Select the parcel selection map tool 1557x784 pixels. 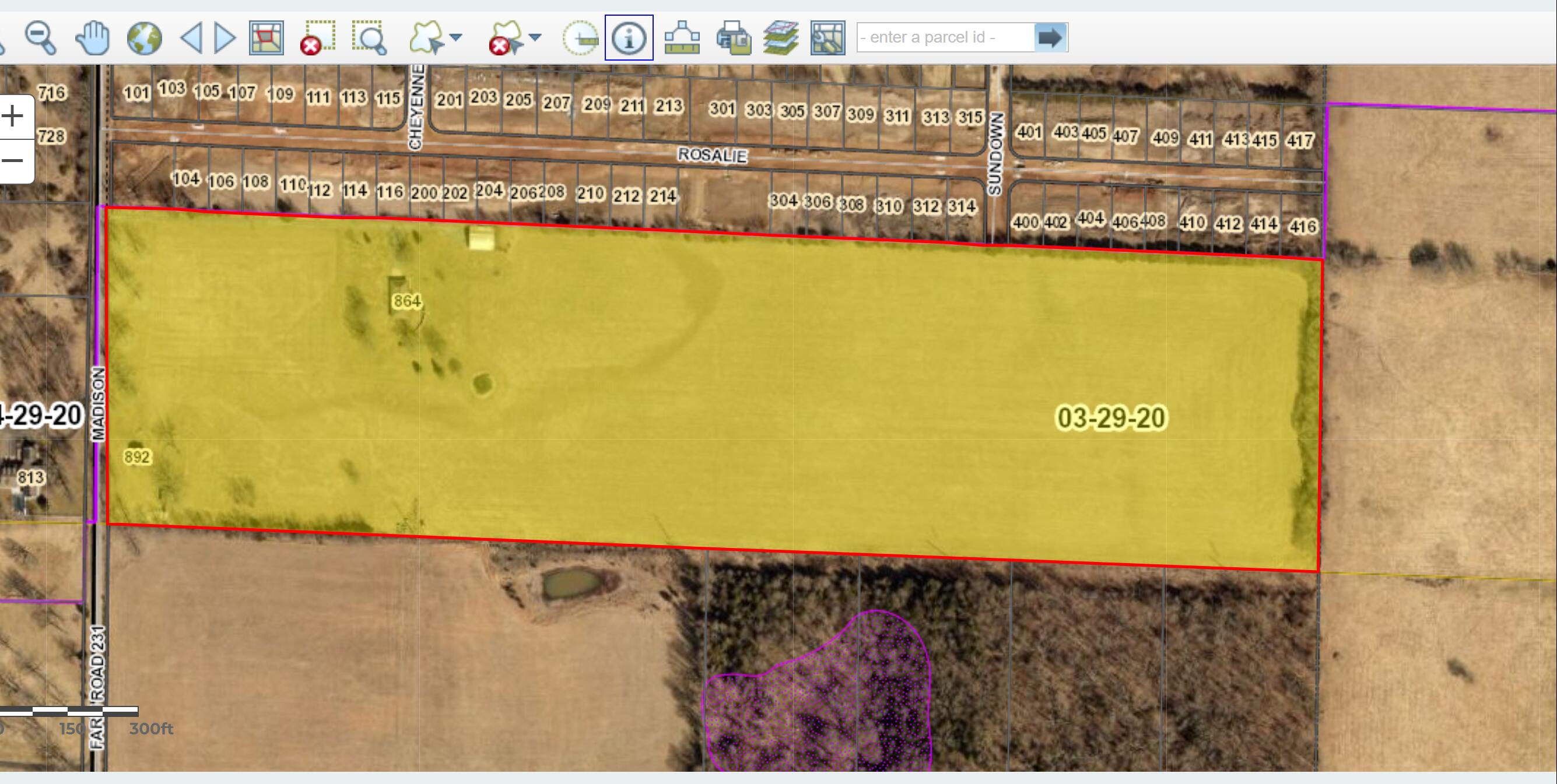click(266, 38)
